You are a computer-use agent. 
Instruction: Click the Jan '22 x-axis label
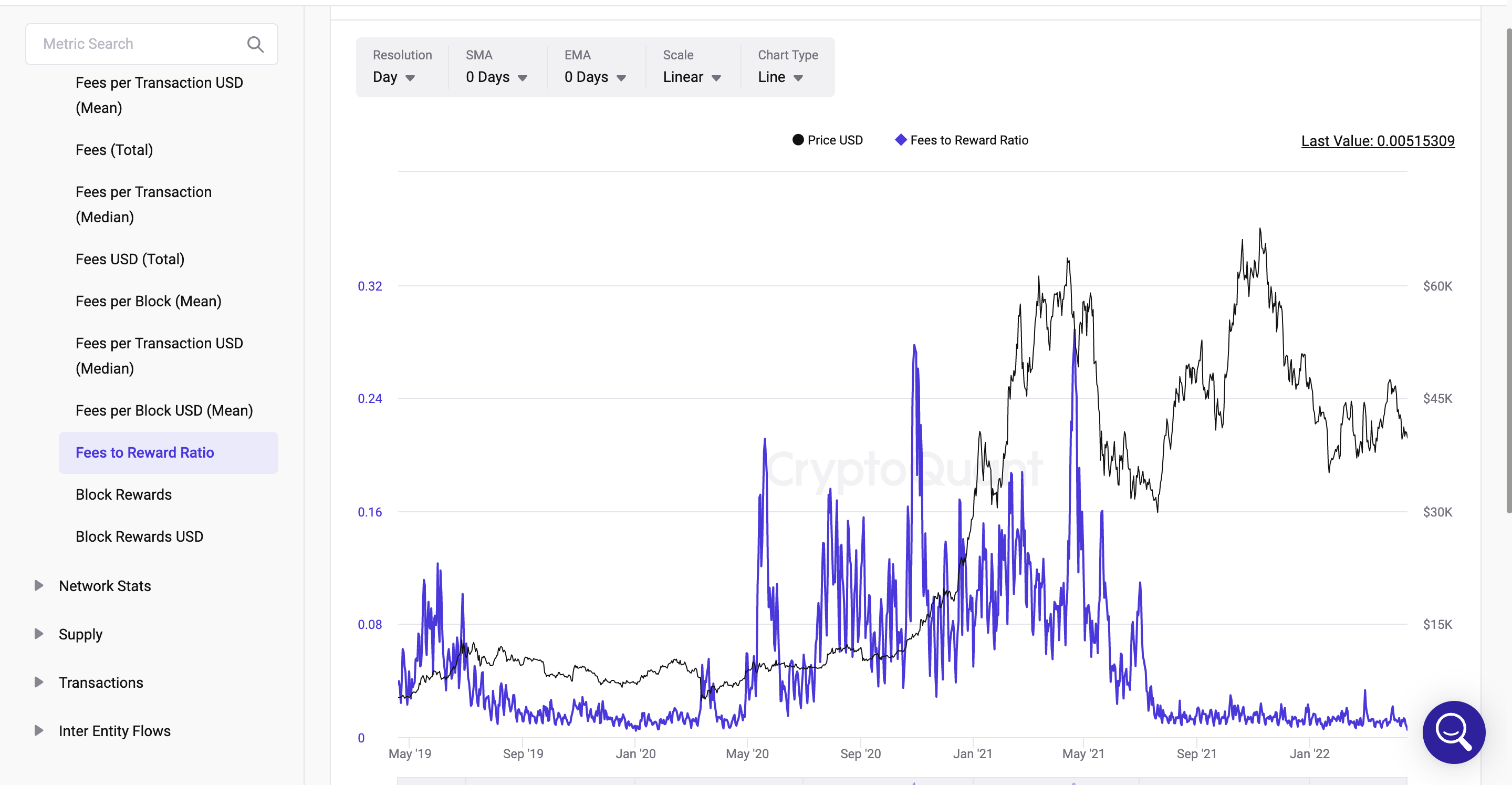point(1309,753)
